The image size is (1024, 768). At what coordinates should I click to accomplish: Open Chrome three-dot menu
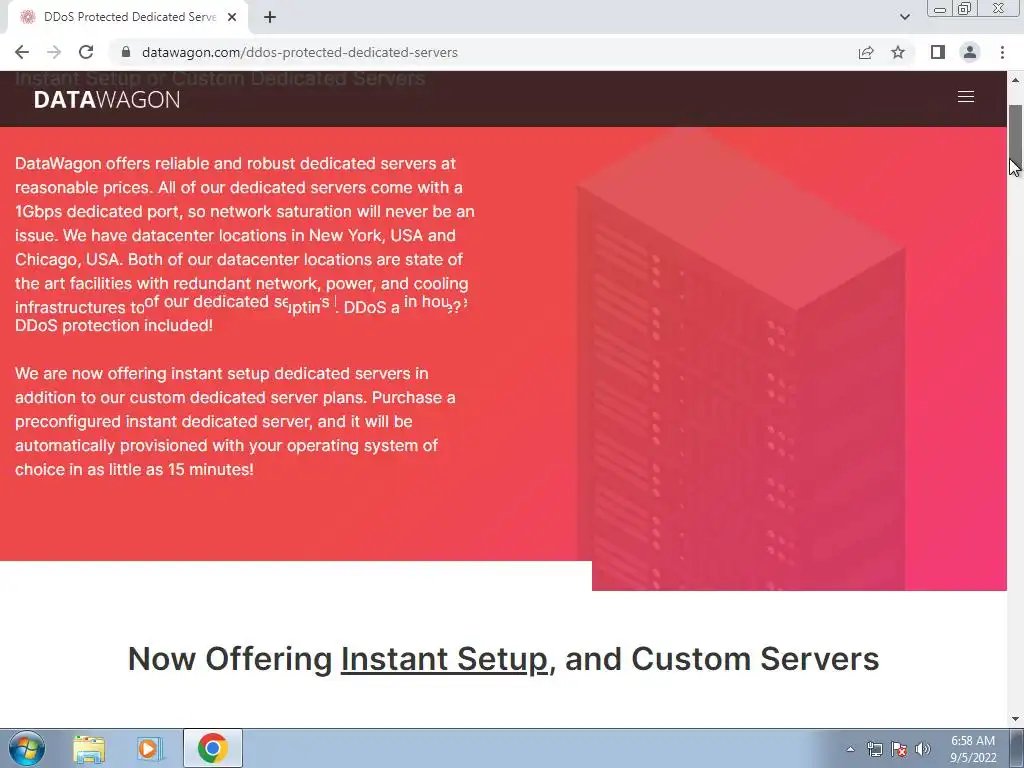click(x=1002, y=52)
